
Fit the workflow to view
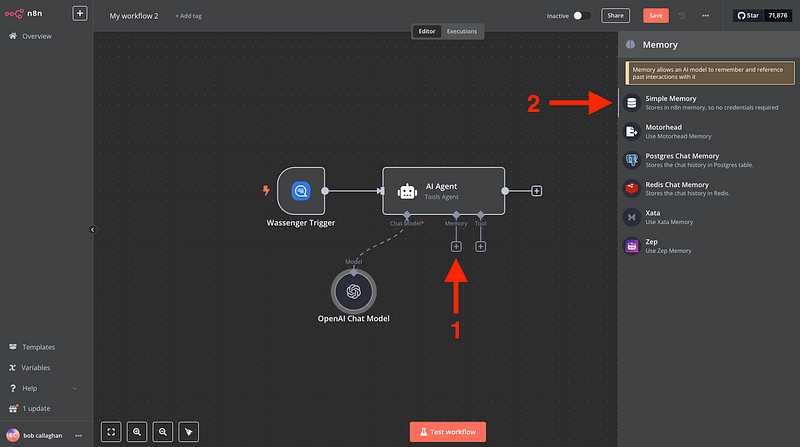click(x=111, y=432)
